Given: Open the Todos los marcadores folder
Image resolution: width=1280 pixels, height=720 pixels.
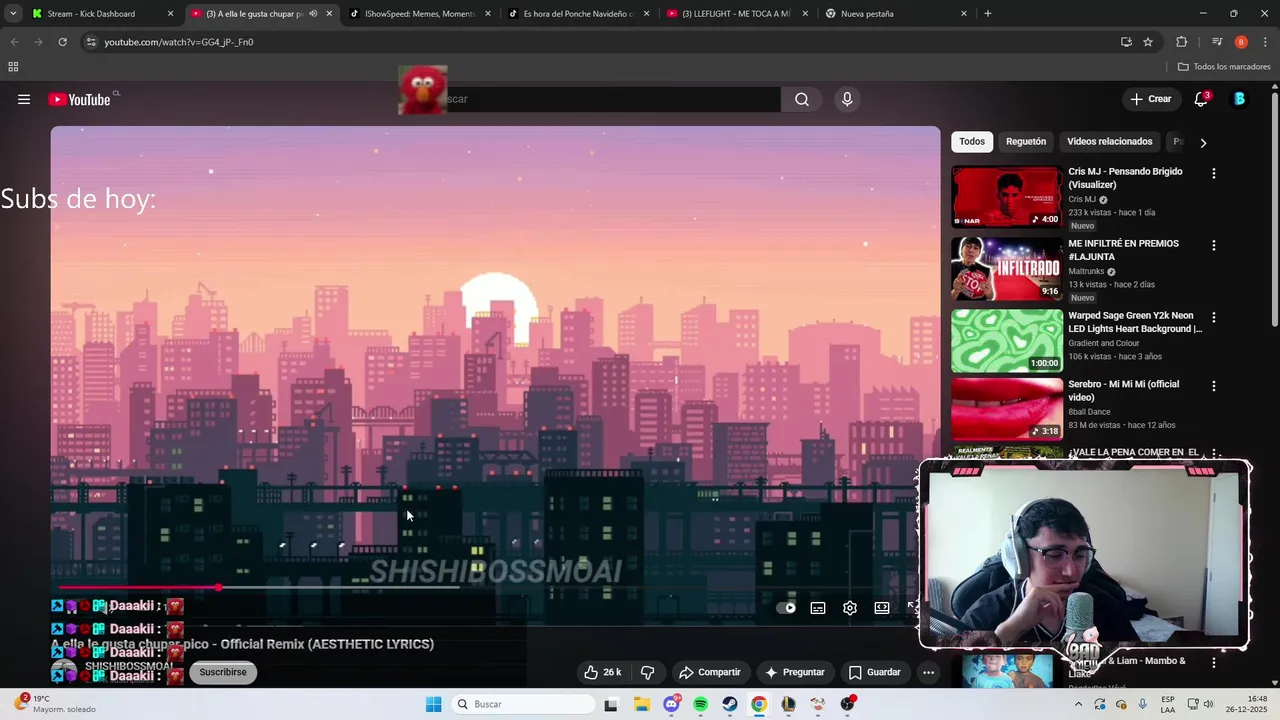Looking at the screenshot, I should point(1224,67).
